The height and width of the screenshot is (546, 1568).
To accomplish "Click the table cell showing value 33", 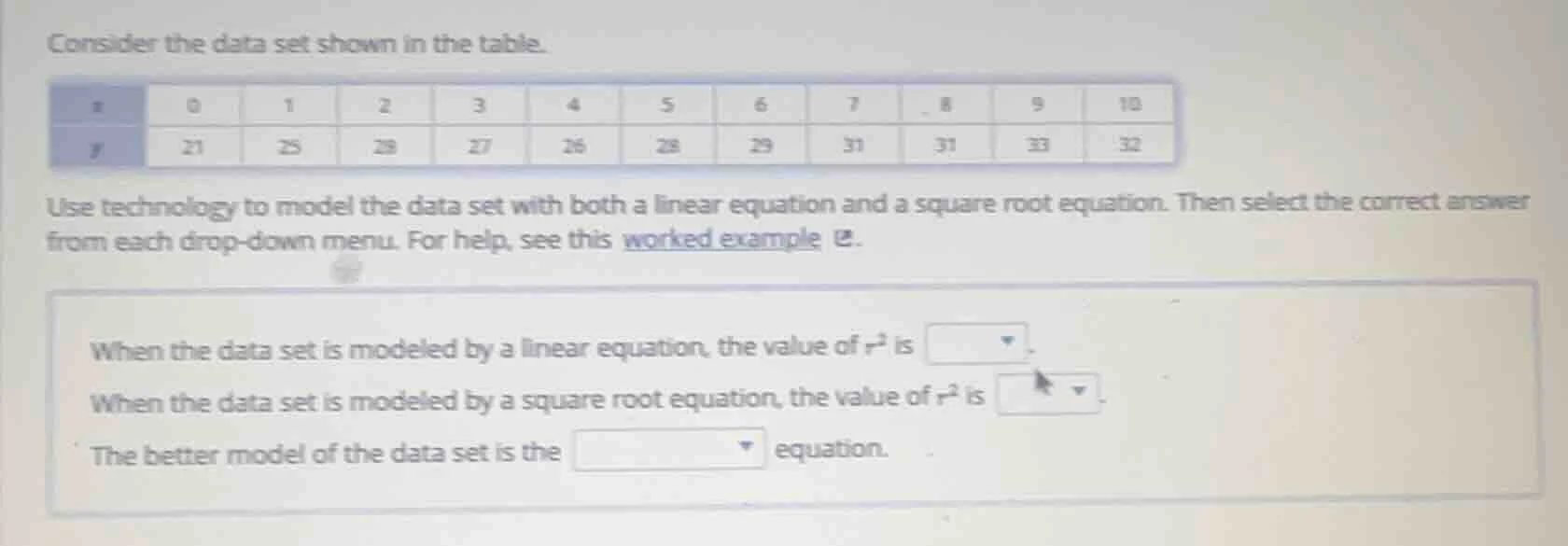I will (x=1036, y=145).
